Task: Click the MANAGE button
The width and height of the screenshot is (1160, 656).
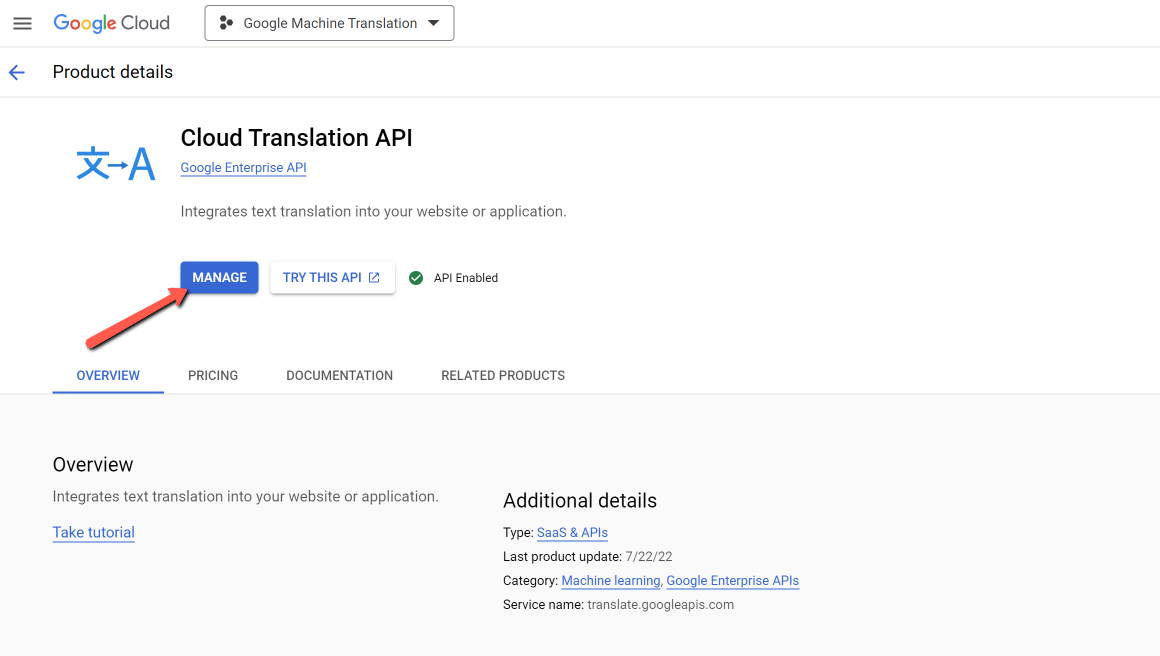Action: (220, 277)
